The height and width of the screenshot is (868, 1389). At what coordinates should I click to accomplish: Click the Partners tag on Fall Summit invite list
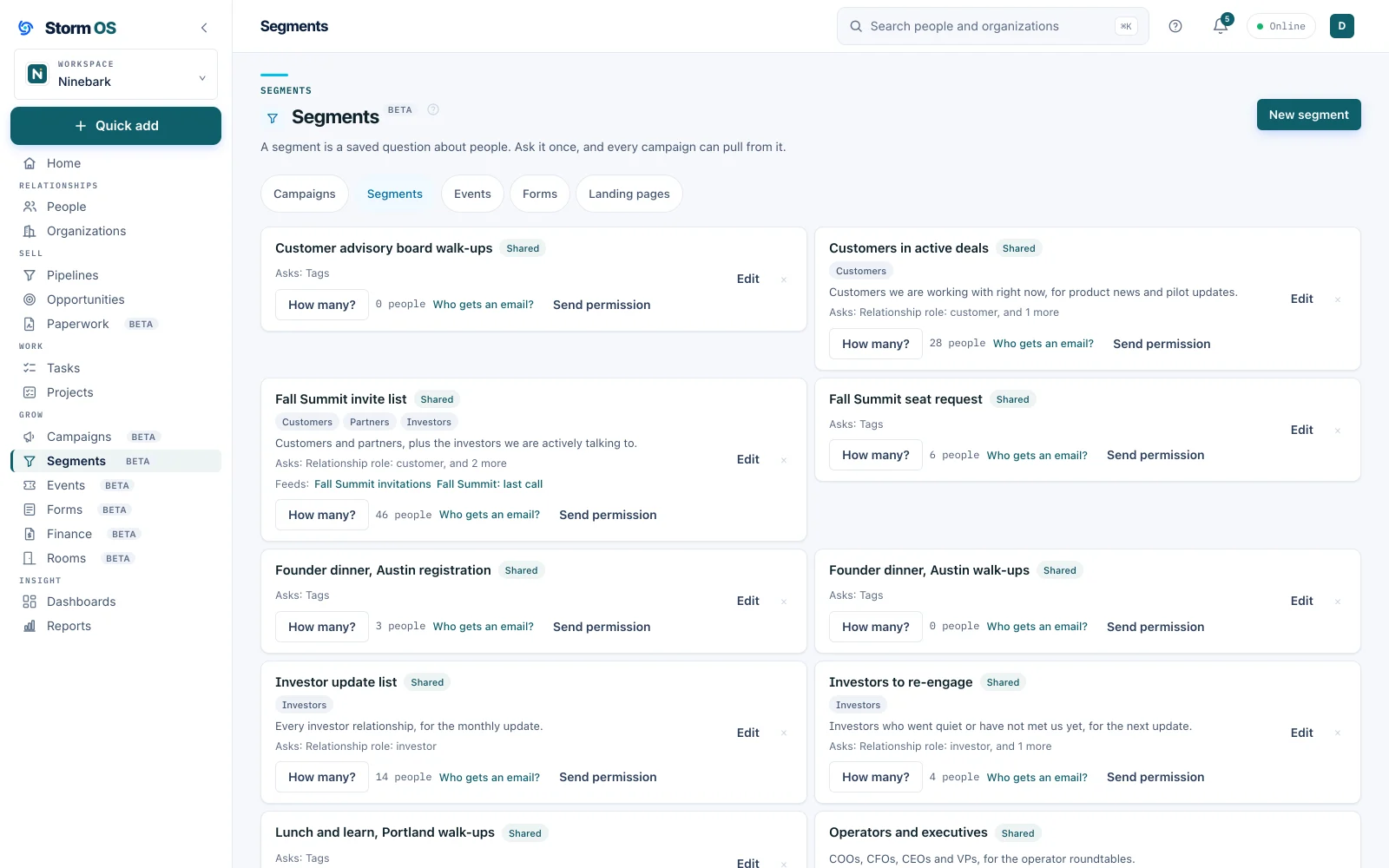point(370,422)
